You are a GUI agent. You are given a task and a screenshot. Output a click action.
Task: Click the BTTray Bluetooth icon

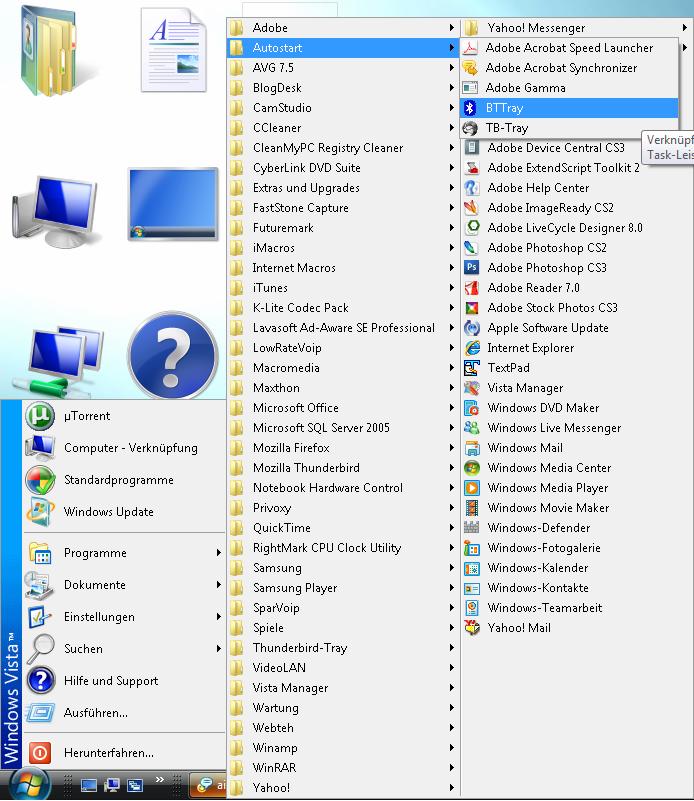point(470,108)
